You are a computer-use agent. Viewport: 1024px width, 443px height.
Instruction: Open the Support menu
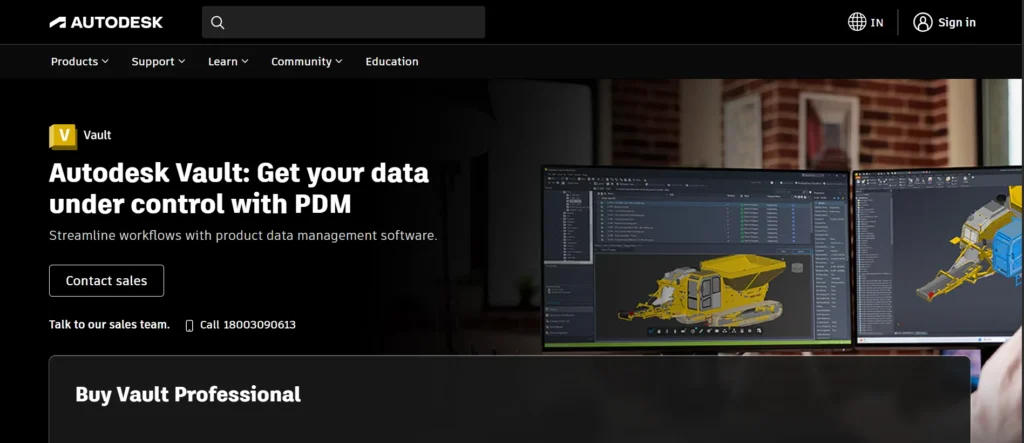tap(158, 61)
